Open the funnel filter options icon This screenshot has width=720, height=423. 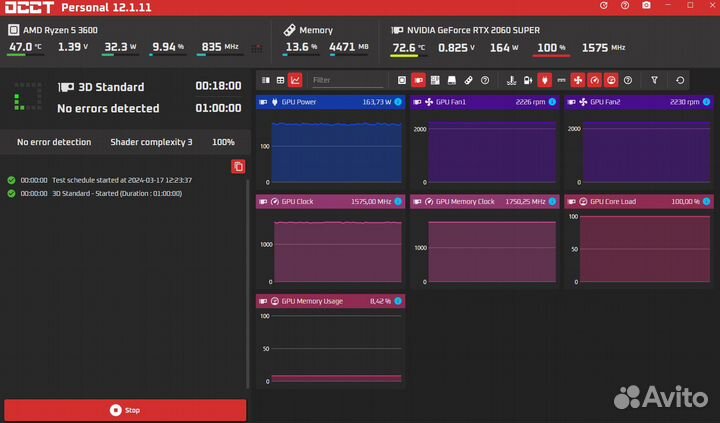pos(654,80)
